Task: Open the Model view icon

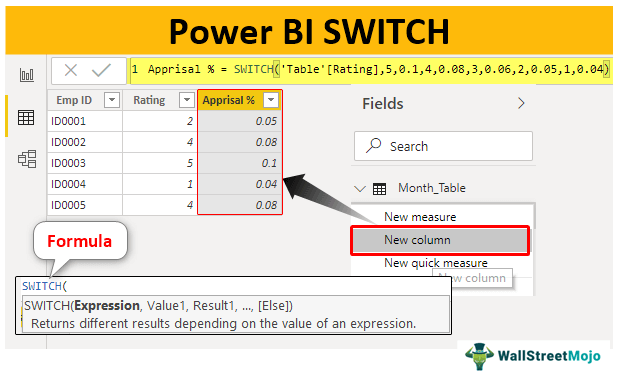Action: click(x=27, y=159)
